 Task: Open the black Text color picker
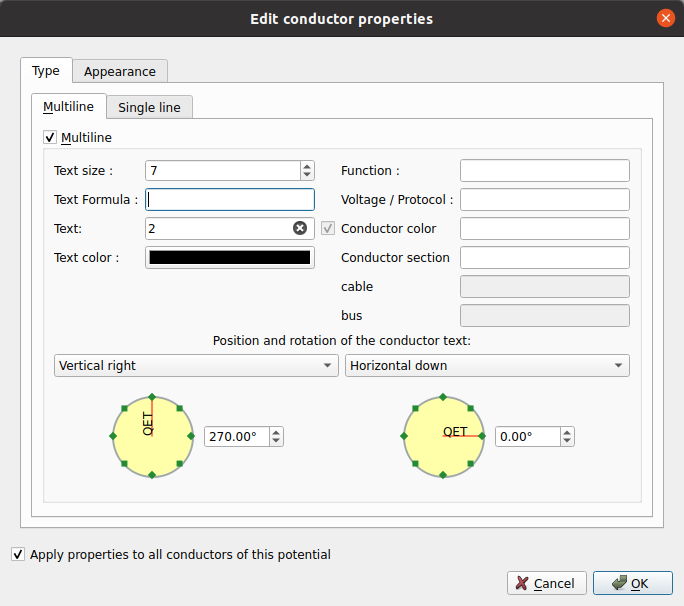pyautogui.click(x=230, y=257)
